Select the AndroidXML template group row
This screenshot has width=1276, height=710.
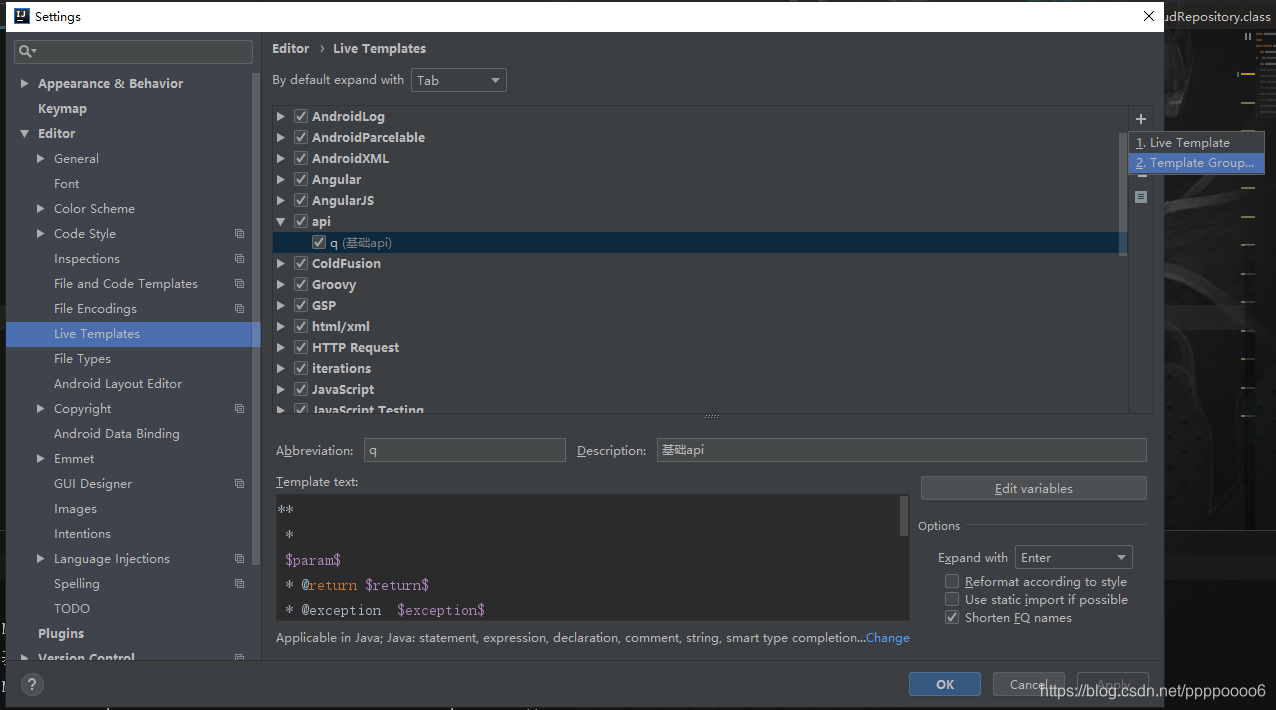[700, 159]
